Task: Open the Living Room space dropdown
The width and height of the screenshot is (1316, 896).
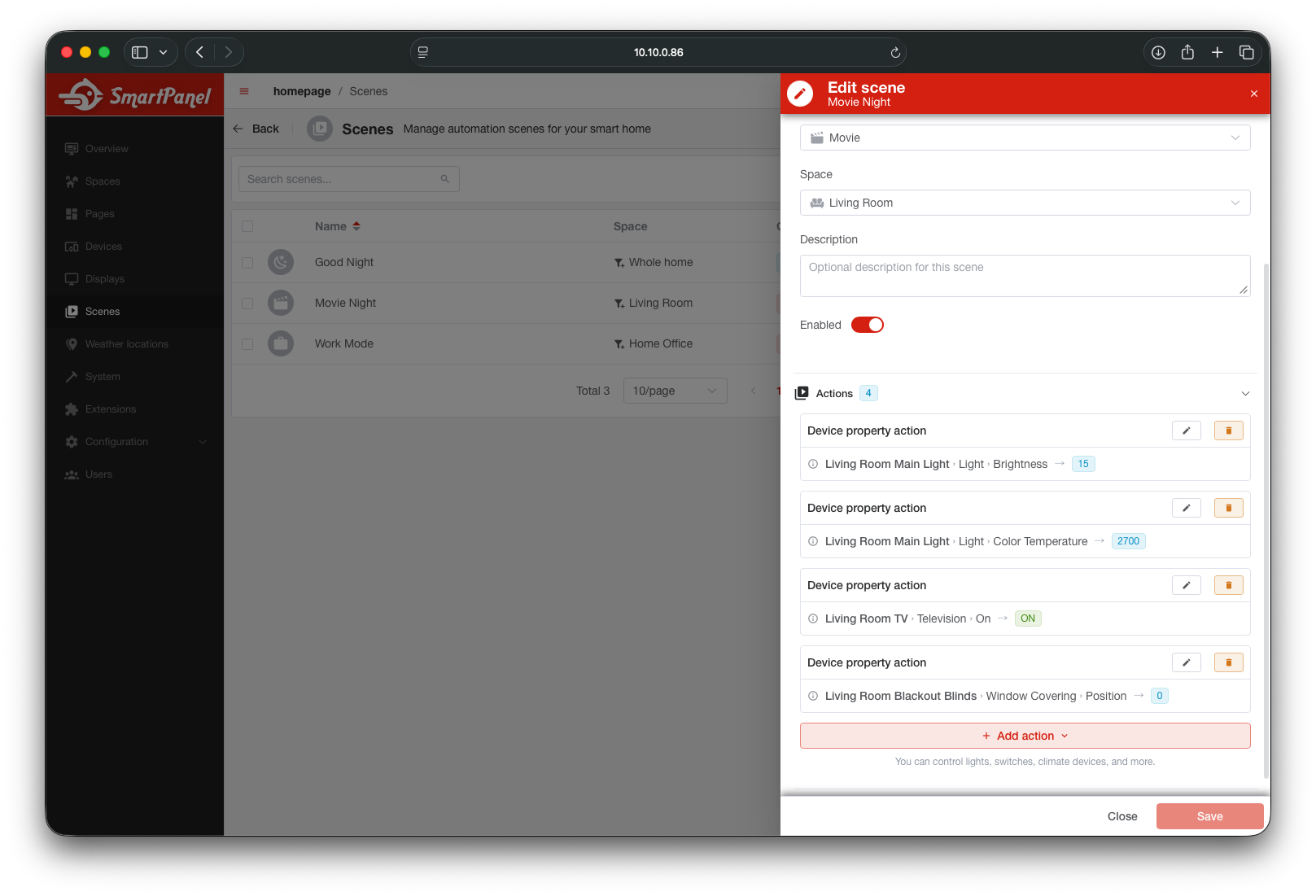Action: (1025, 203)
